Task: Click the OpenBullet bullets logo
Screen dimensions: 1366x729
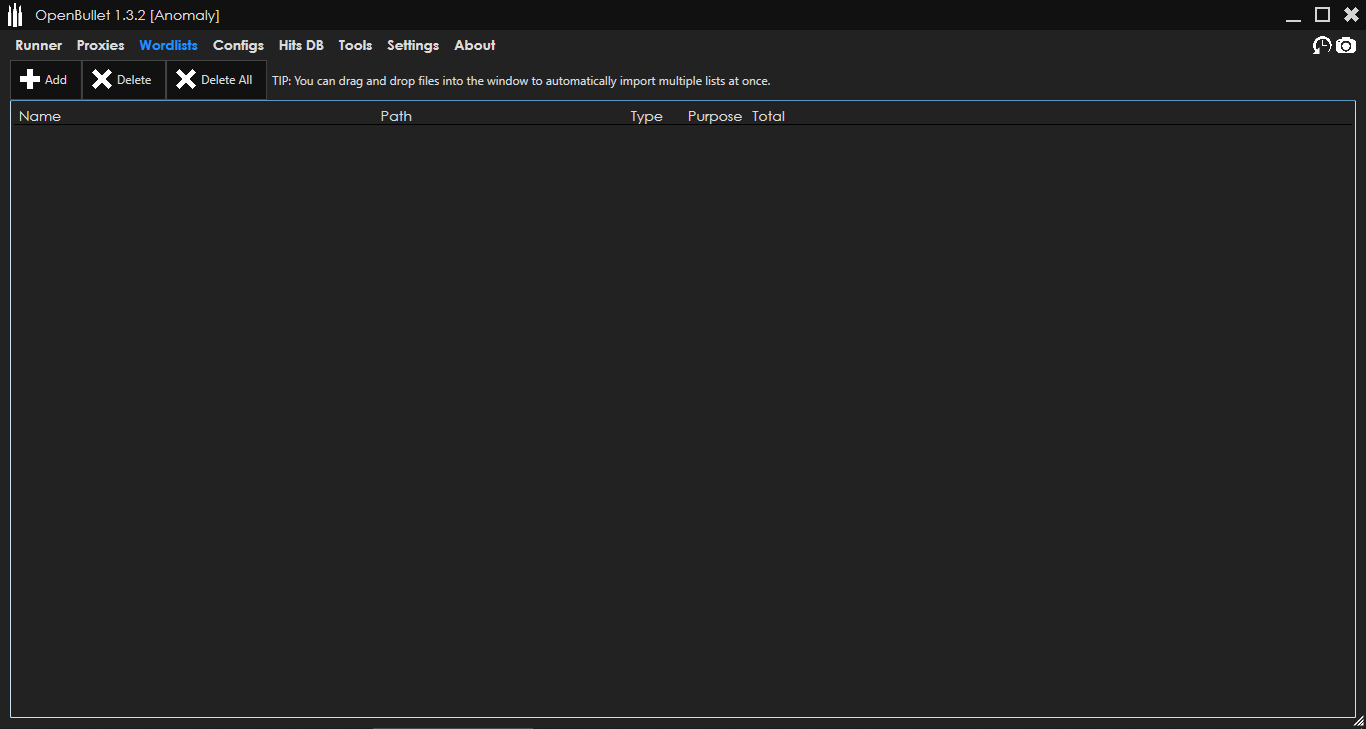Action: pos(15,15)
